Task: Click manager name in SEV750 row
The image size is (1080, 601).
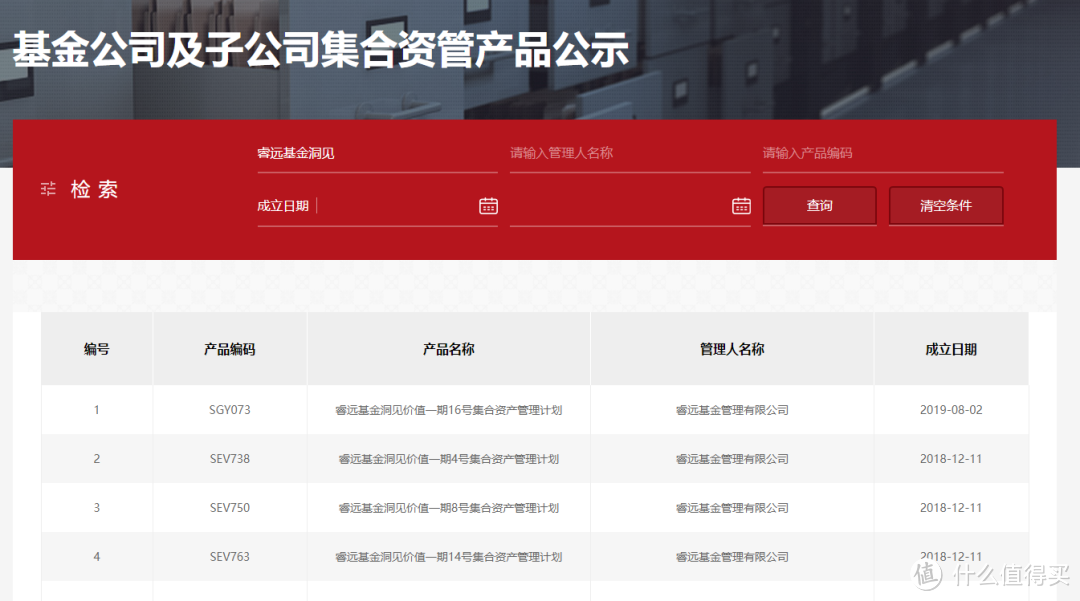Action: [732, 508]
